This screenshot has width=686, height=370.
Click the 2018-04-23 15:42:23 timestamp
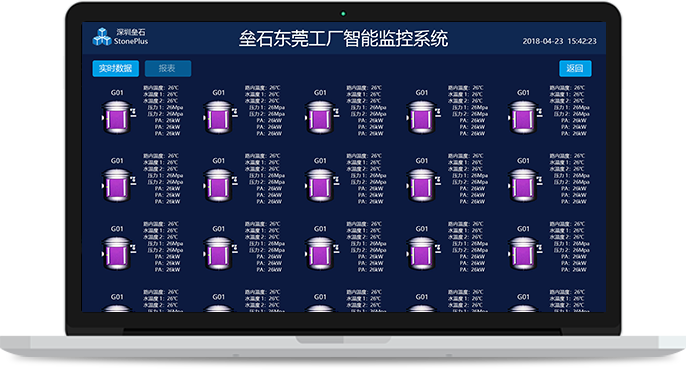[x=559, y=41]
